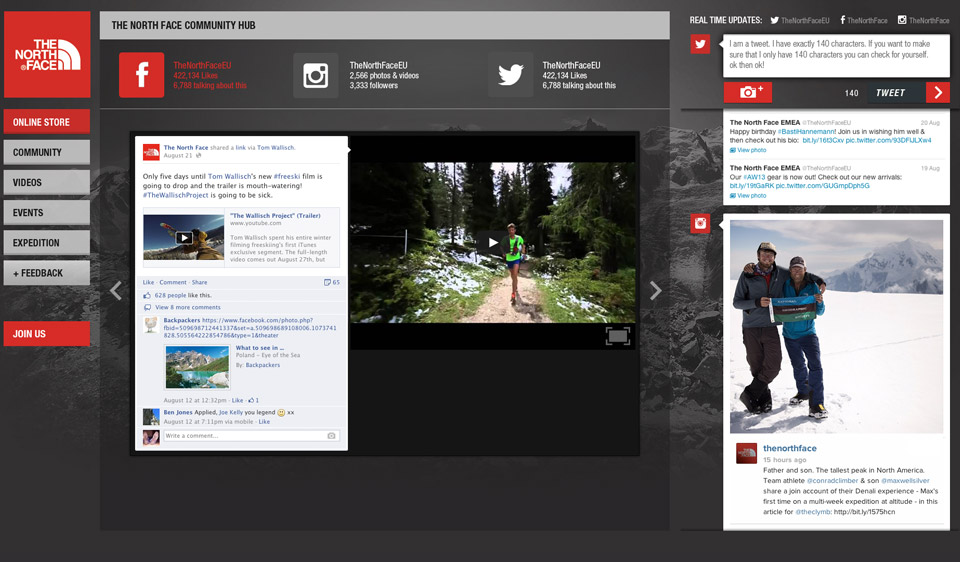Open the large red Facebook icon
This screenshot has height=562, width=960.
tap(141, 75)
